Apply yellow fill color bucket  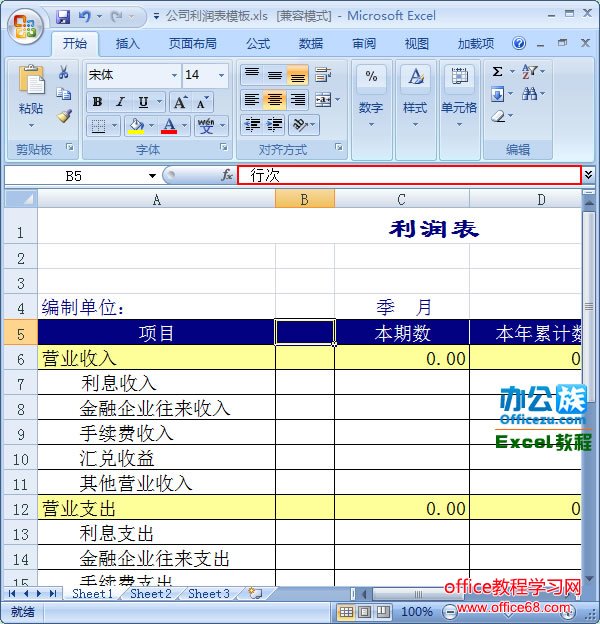pyautogui.click(x=136, y=126)
